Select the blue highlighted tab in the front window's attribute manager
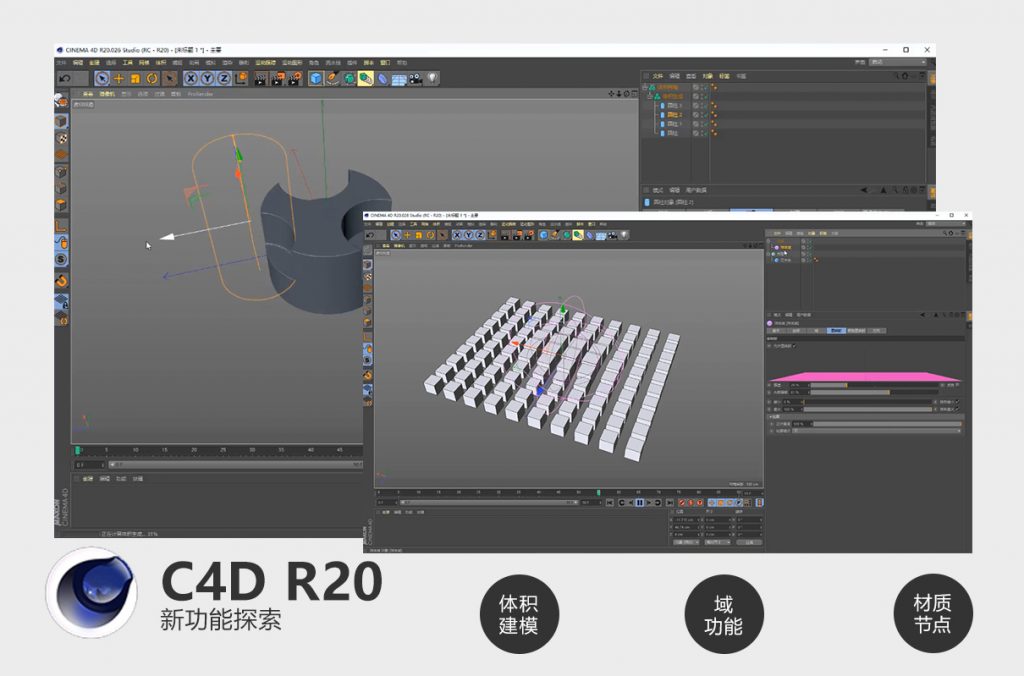The height and width of the screenshot is (676, 1024). point(836,330)
